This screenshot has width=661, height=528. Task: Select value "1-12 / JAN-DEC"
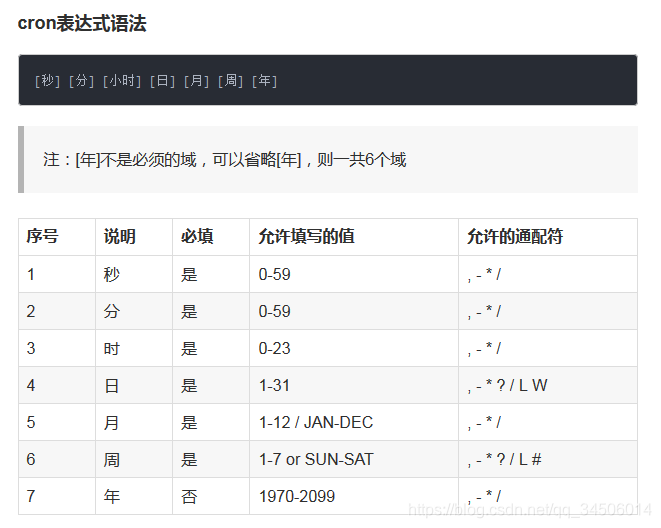pos(316,422)
